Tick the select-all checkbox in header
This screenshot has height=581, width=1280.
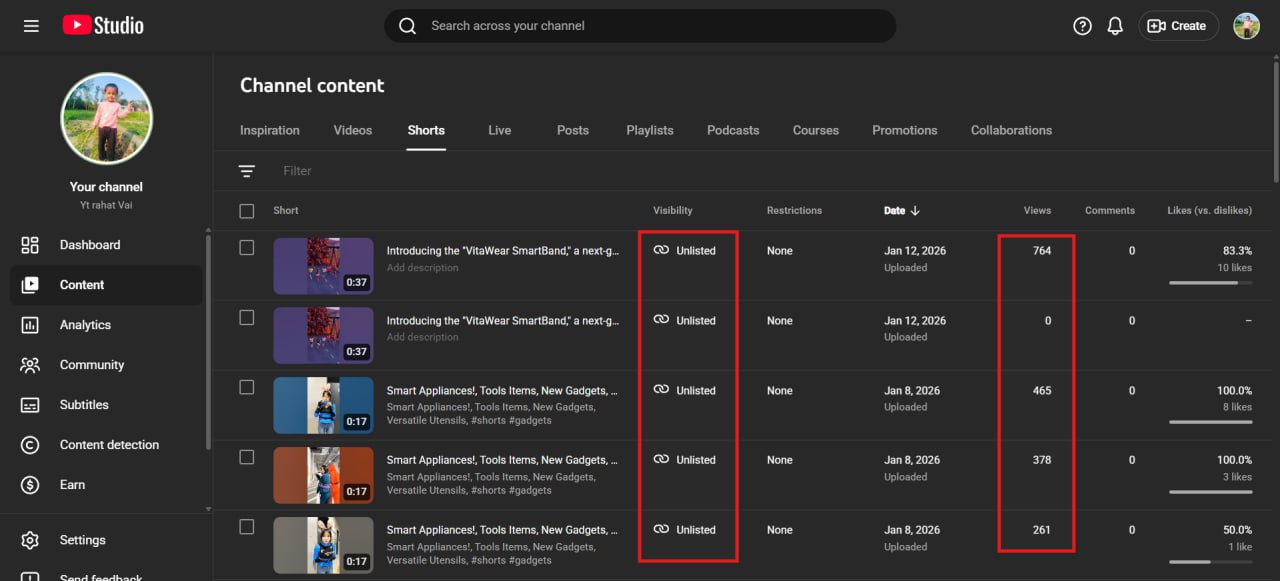point(247,211)
